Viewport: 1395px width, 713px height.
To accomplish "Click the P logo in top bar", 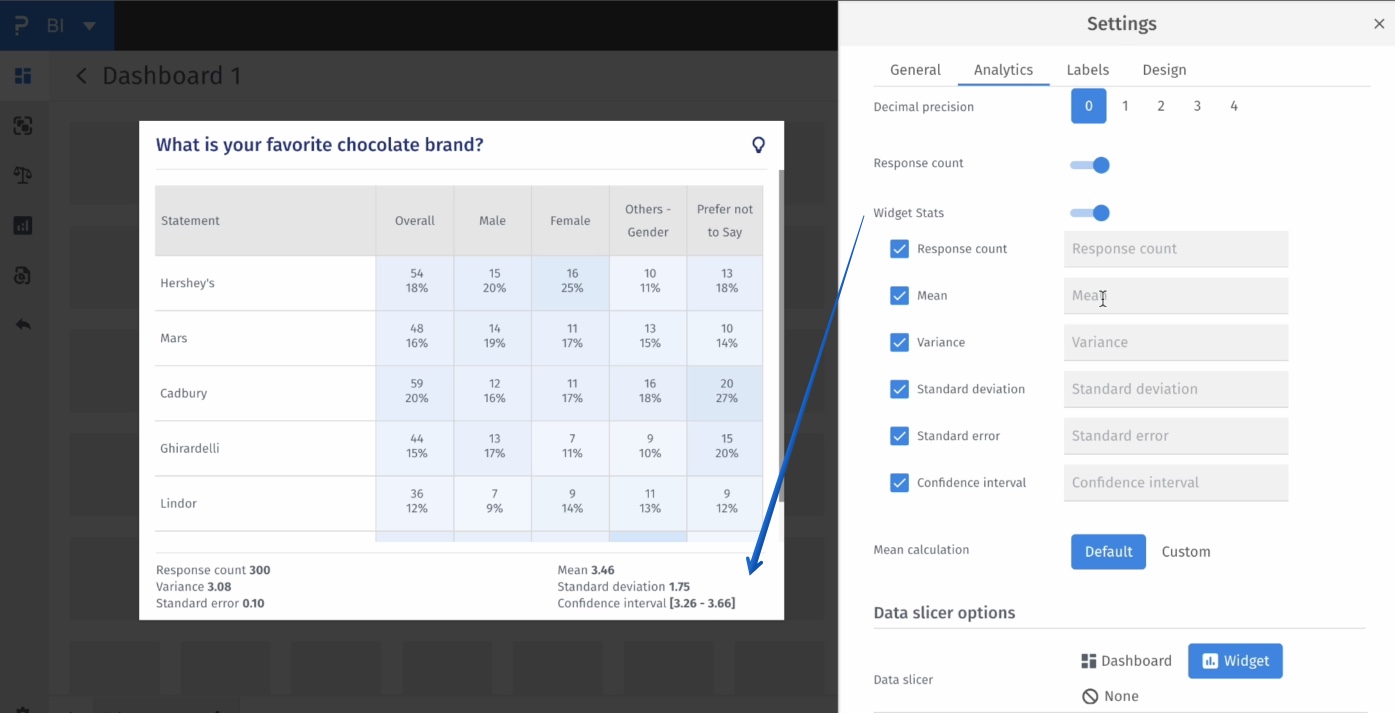I will (20, 25).
